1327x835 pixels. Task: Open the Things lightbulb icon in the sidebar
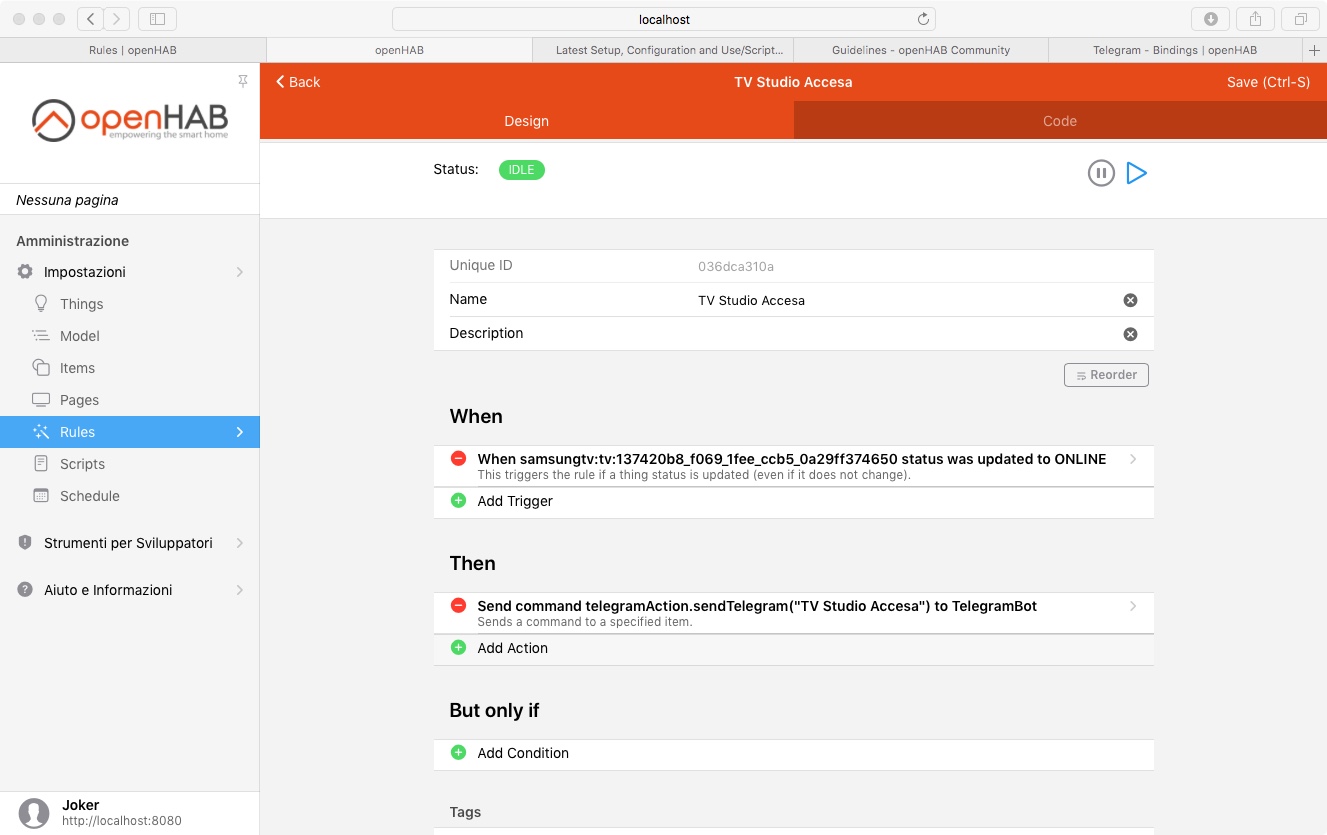[41, 303]
